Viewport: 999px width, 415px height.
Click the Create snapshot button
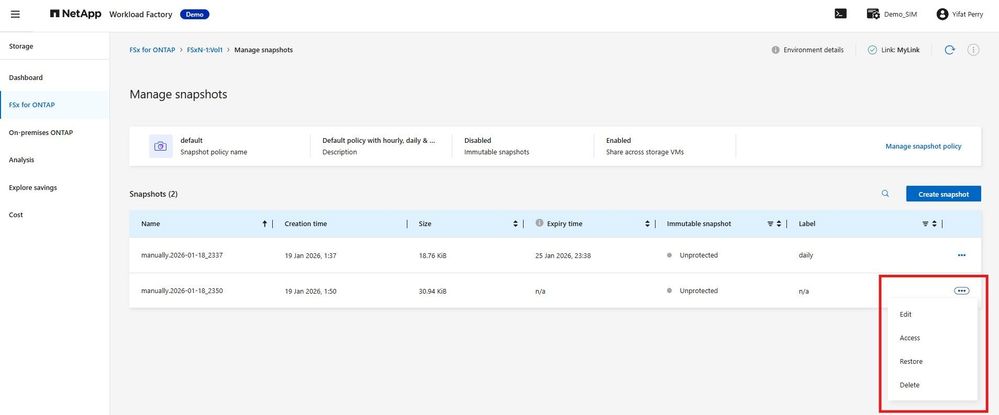(943, 194)
